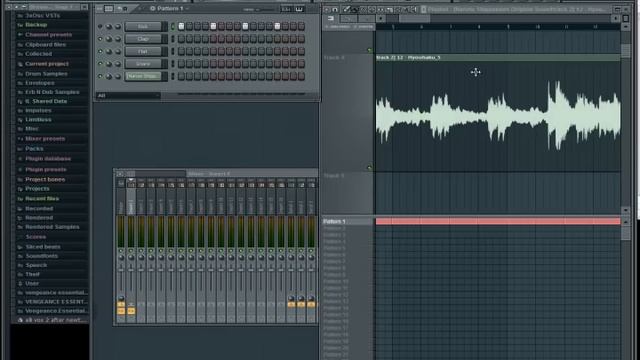This screenshot has width=640, height=360.
Task: Enable the fifth step of Snare row
Action: click(x=213, y=64)
